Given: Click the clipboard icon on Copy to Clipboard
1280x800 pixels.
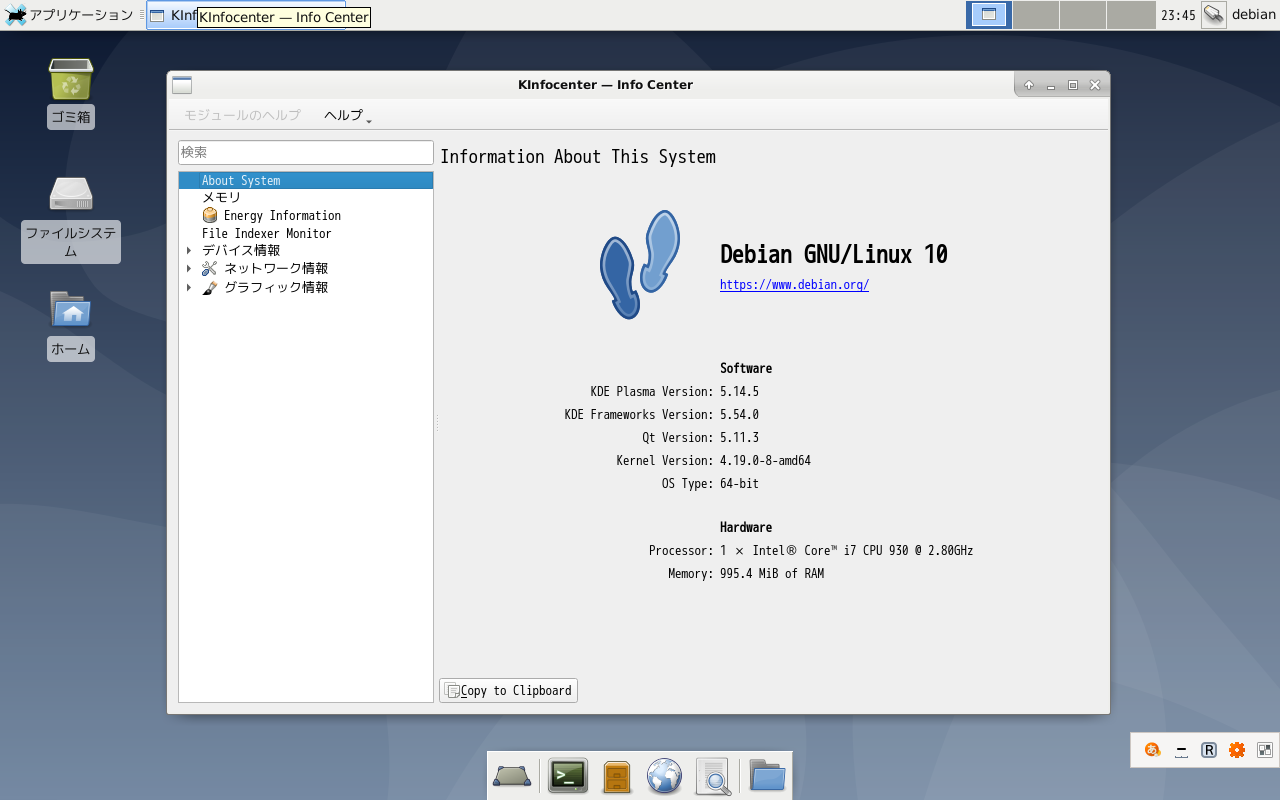Looking at the screenshot, I should [452, 691].
